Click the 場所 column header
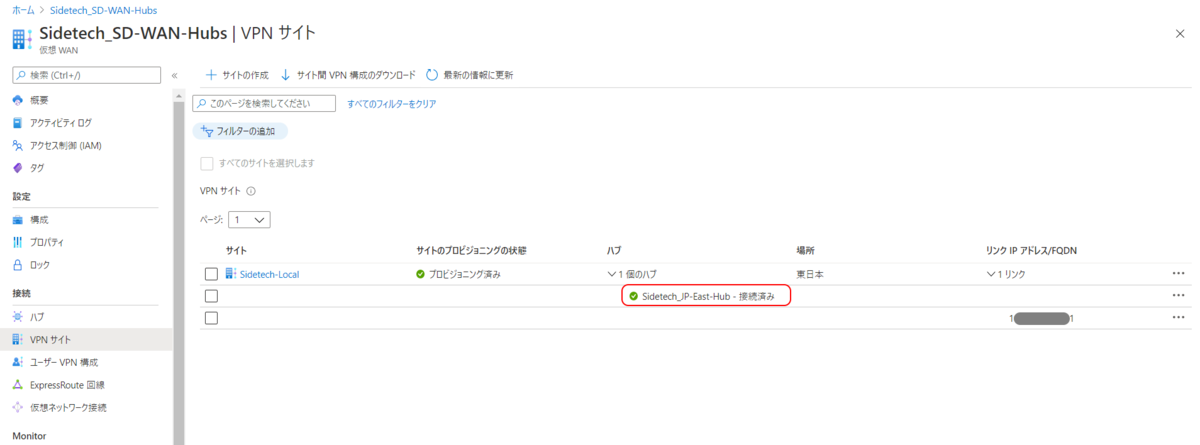 pyautogui.click(x=805, y=249)
